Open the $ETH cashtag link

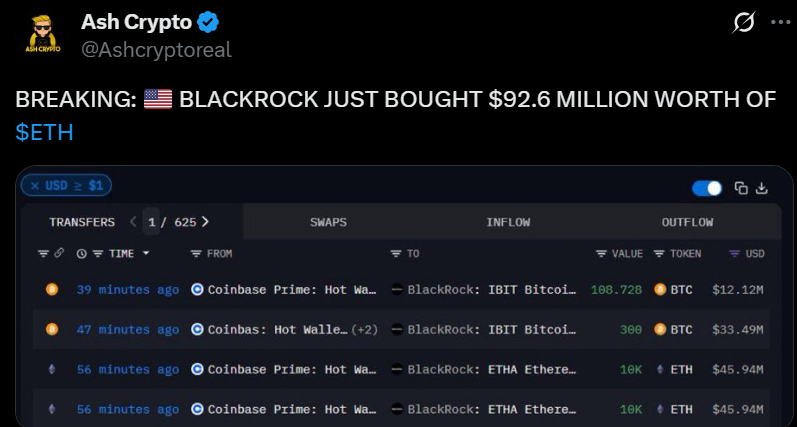pos(44,132)
